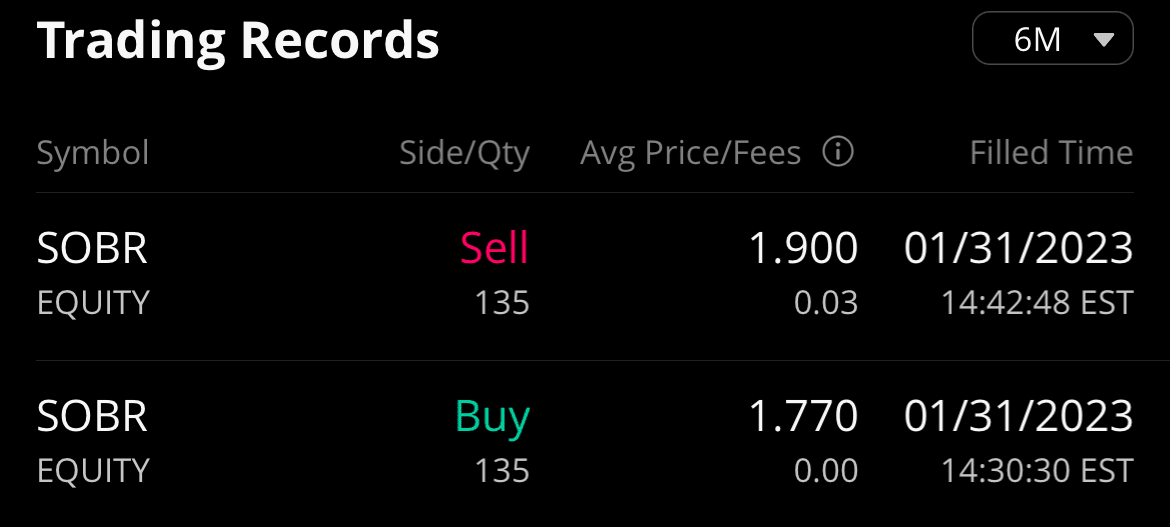Open the 6M time range dropdown
Image resolution: width=1170 pixels, height=527 pixels.
[1051, 41]
